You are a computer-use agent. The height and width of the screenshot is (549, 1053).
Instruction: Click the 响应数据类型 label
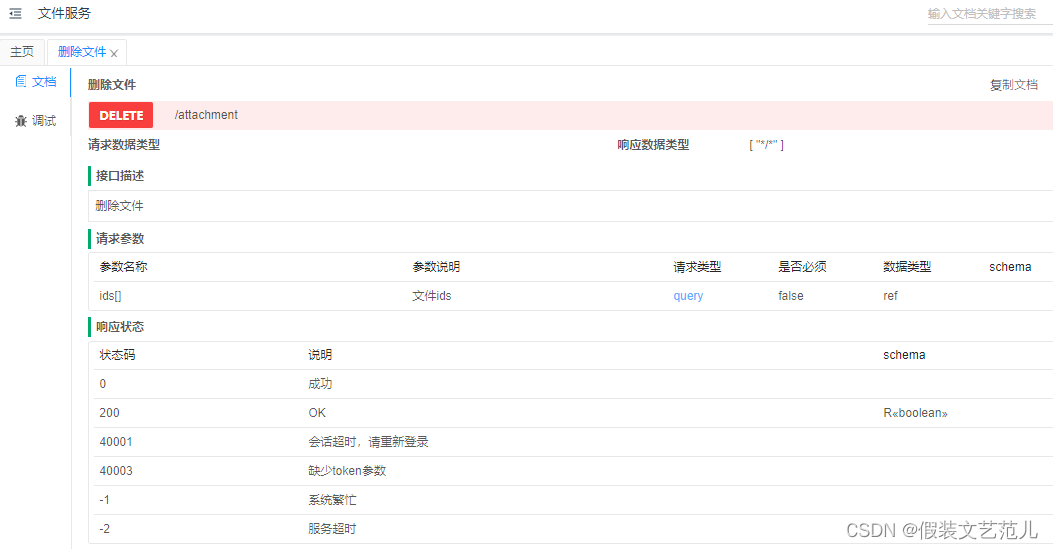click(653, 145)
